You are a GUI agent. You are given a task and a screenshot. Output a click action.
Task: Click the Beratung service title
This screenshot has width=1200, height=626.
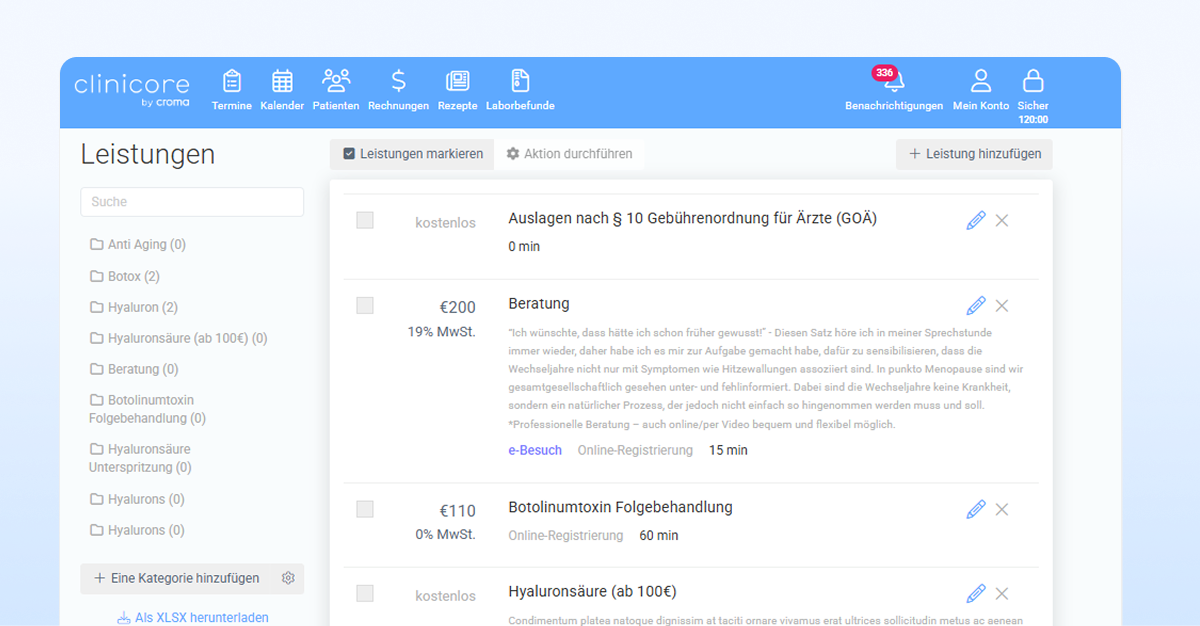click(x=539, y=303)
